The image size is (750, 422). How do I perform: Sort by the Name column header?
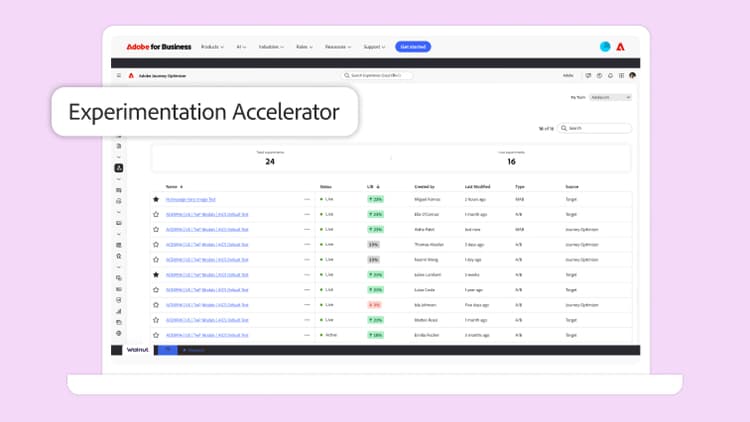click(171, 187)
